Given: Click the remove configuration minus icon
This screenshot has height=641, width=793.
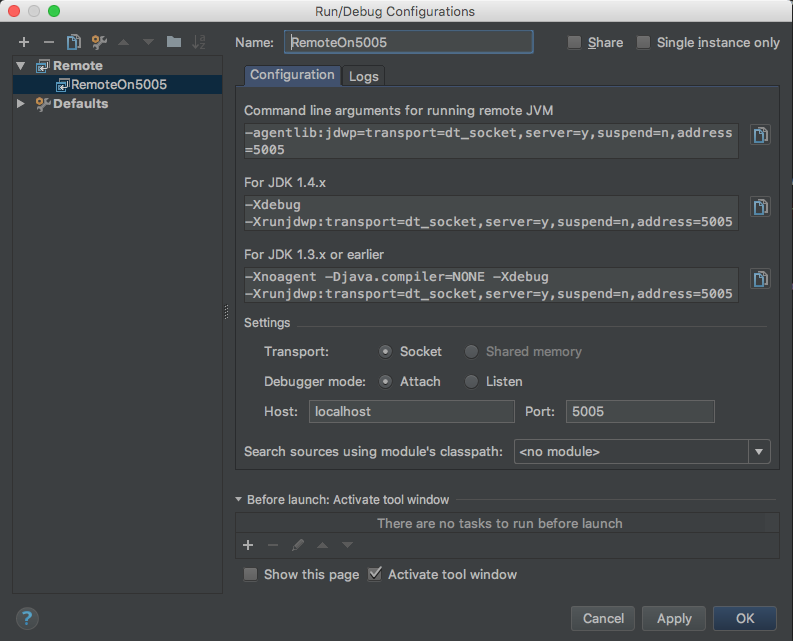Looking at the screenshot, I should 48,42.
